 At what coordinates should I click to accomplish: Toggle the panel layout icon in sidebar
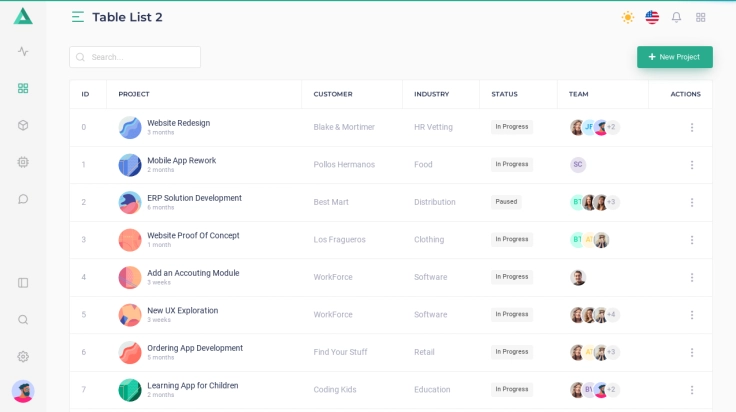[x=23, y=283]
